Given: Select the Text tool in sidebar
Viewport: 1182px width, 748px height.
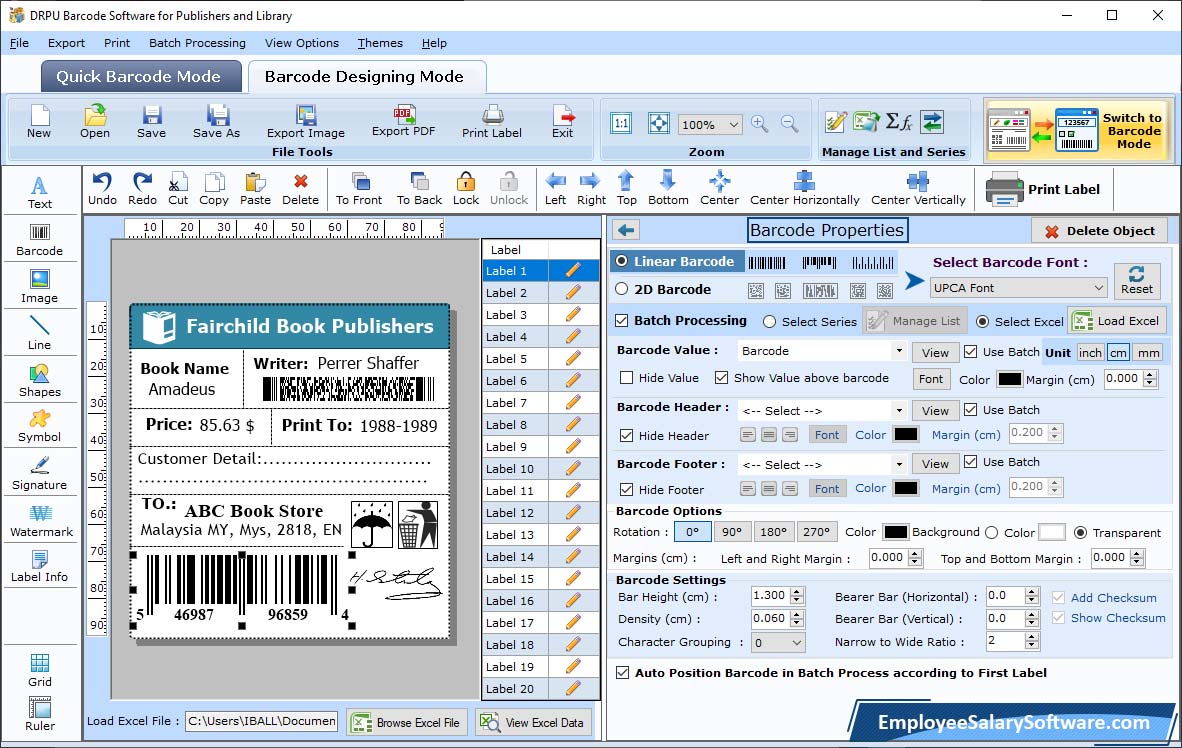Looking at the screenshot, I should coord(39,192).
